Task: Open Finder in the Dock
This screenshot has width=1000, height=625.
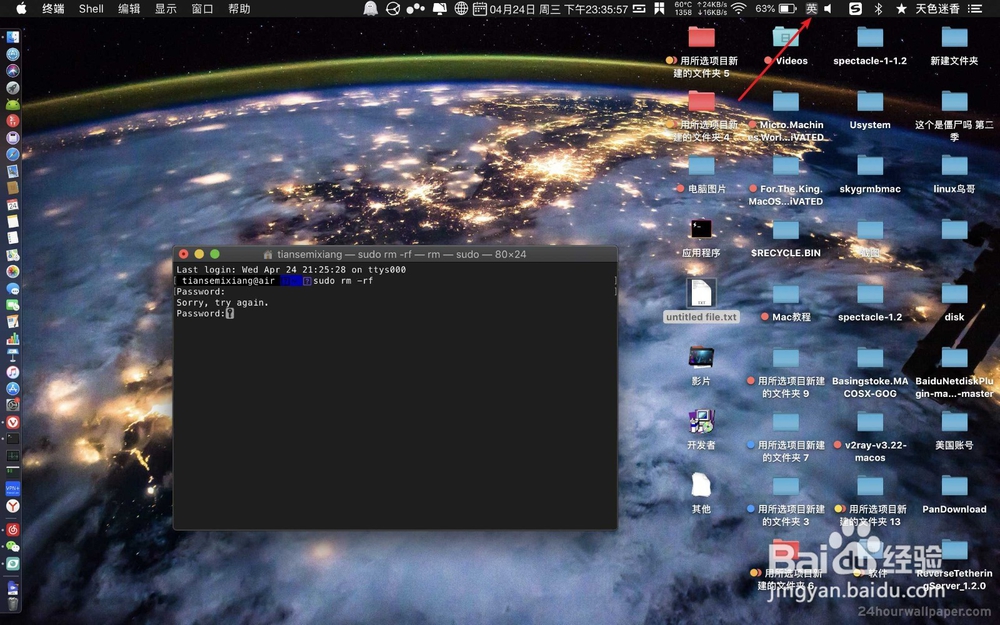Action: point(13,38)
